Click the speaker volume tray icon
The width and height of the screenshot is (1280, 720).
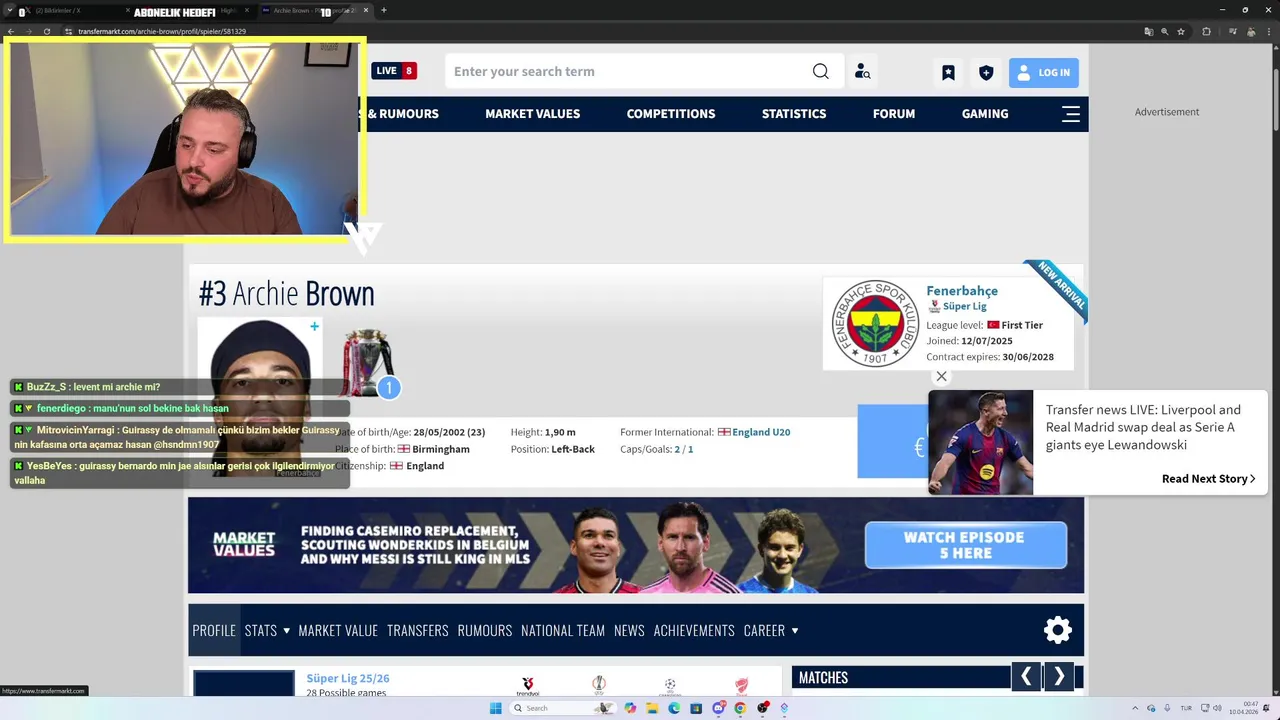point(1217,708)
